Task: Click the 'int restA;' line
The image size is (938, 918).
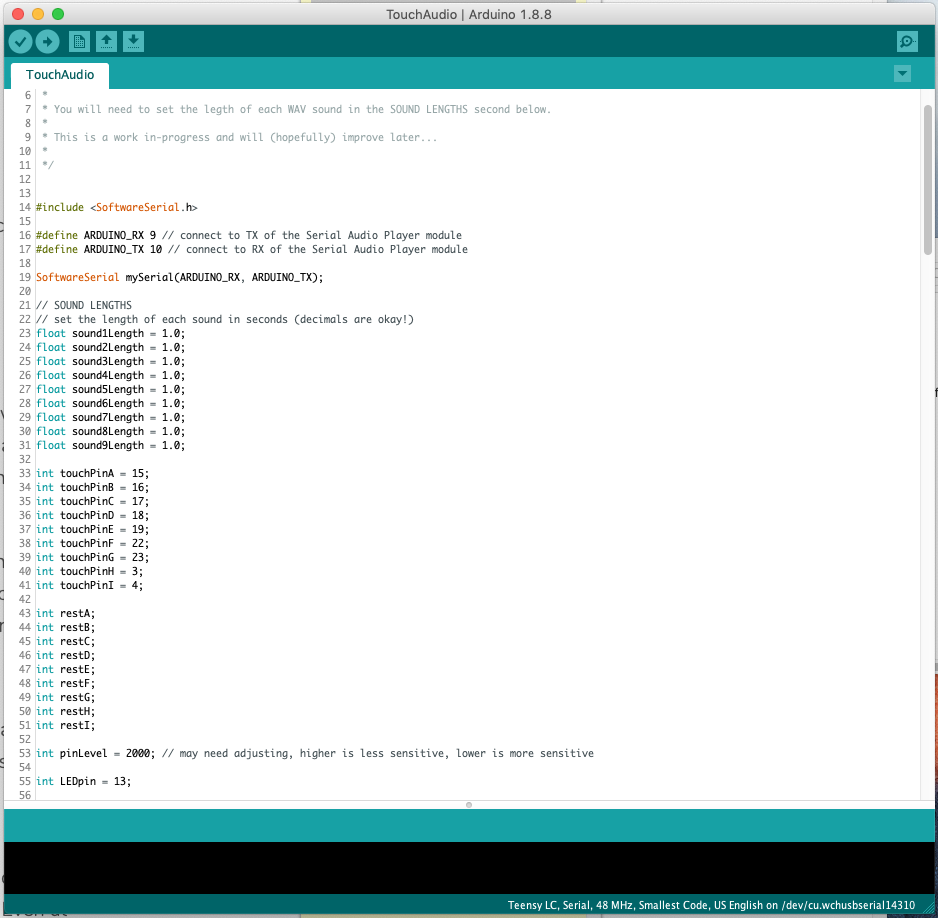Action: (x=66, y=614)
